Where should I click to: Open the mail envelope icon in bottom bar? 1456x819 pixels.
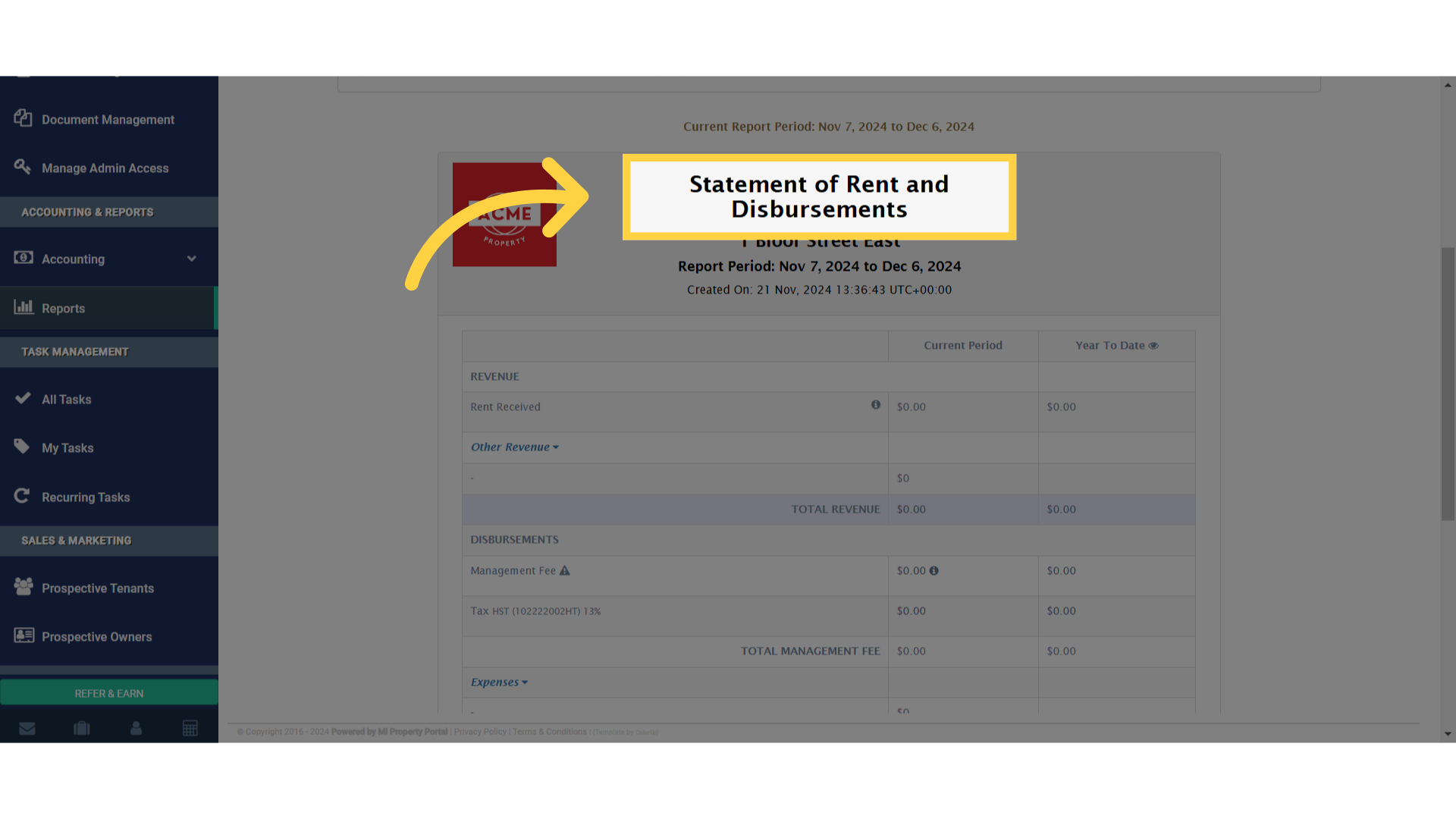click(x=27, y=729)
